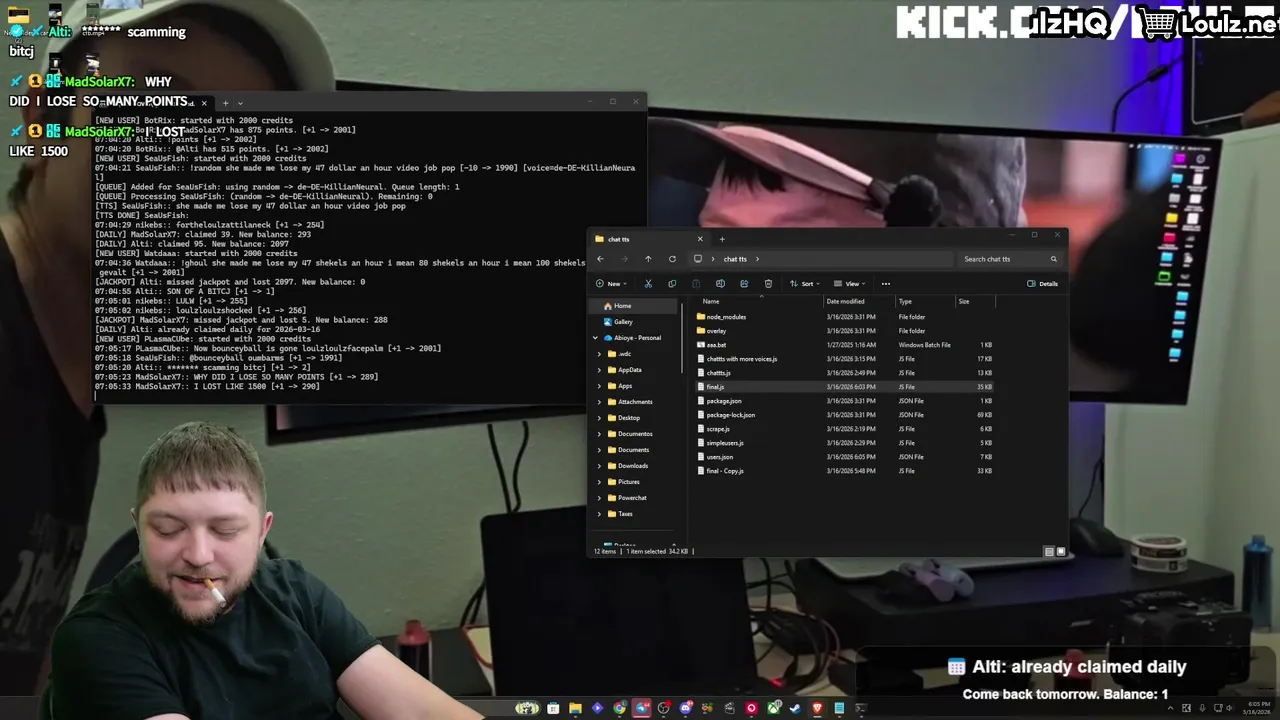Open a new terminal tab
This screenshot has width=1280, height=720.
225,103
